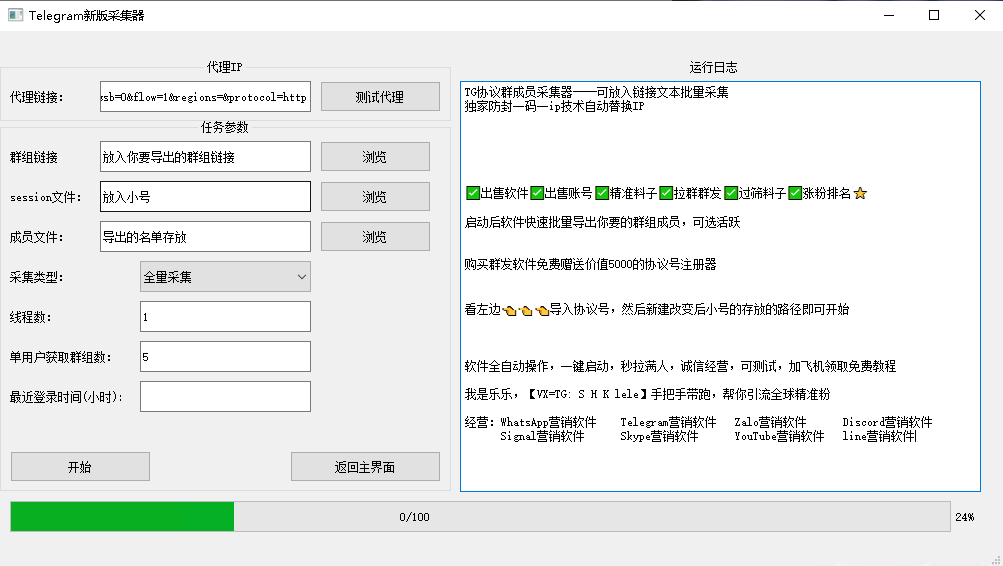Focus the 最近登录时间(小时) field
Viewport: 1003px width, 566px height.
(x=225, y=397)
